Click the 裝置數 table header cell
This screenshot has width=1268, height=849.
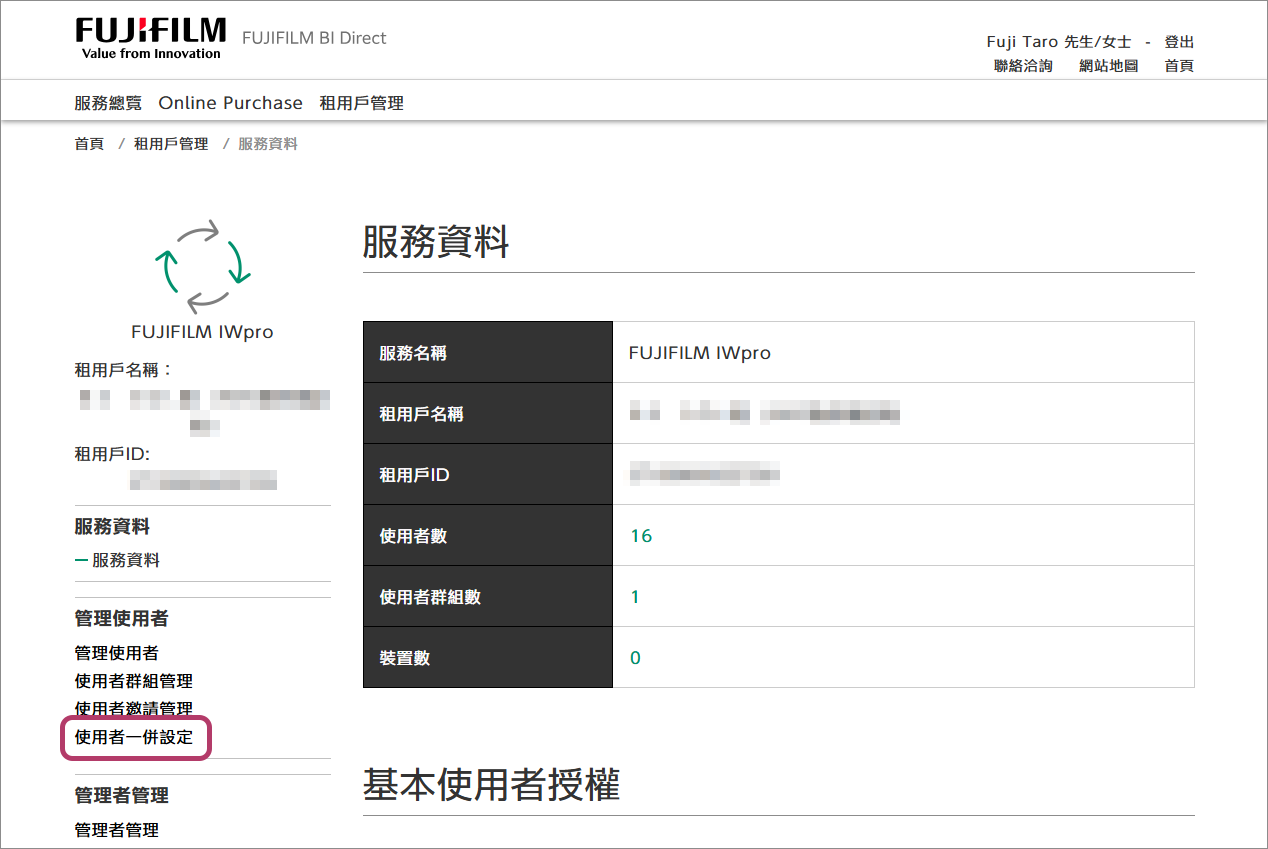tap(487, 657)
